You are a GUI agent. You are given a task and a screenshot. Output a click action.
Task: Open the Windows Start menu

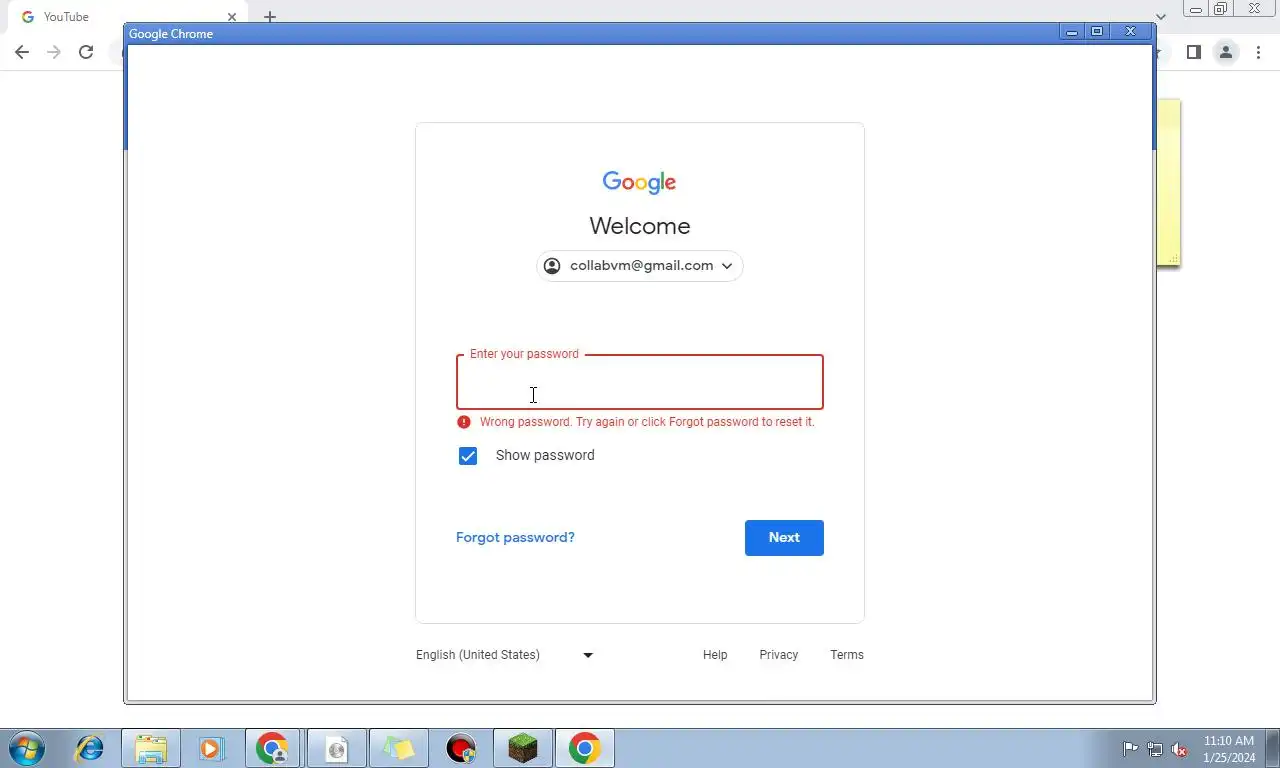[28, 748]
